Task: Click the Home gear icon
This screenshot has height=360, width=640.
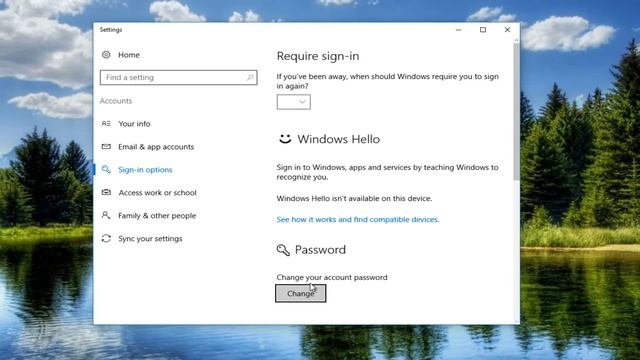Action: pyautogui.click(x=106, y=55)
